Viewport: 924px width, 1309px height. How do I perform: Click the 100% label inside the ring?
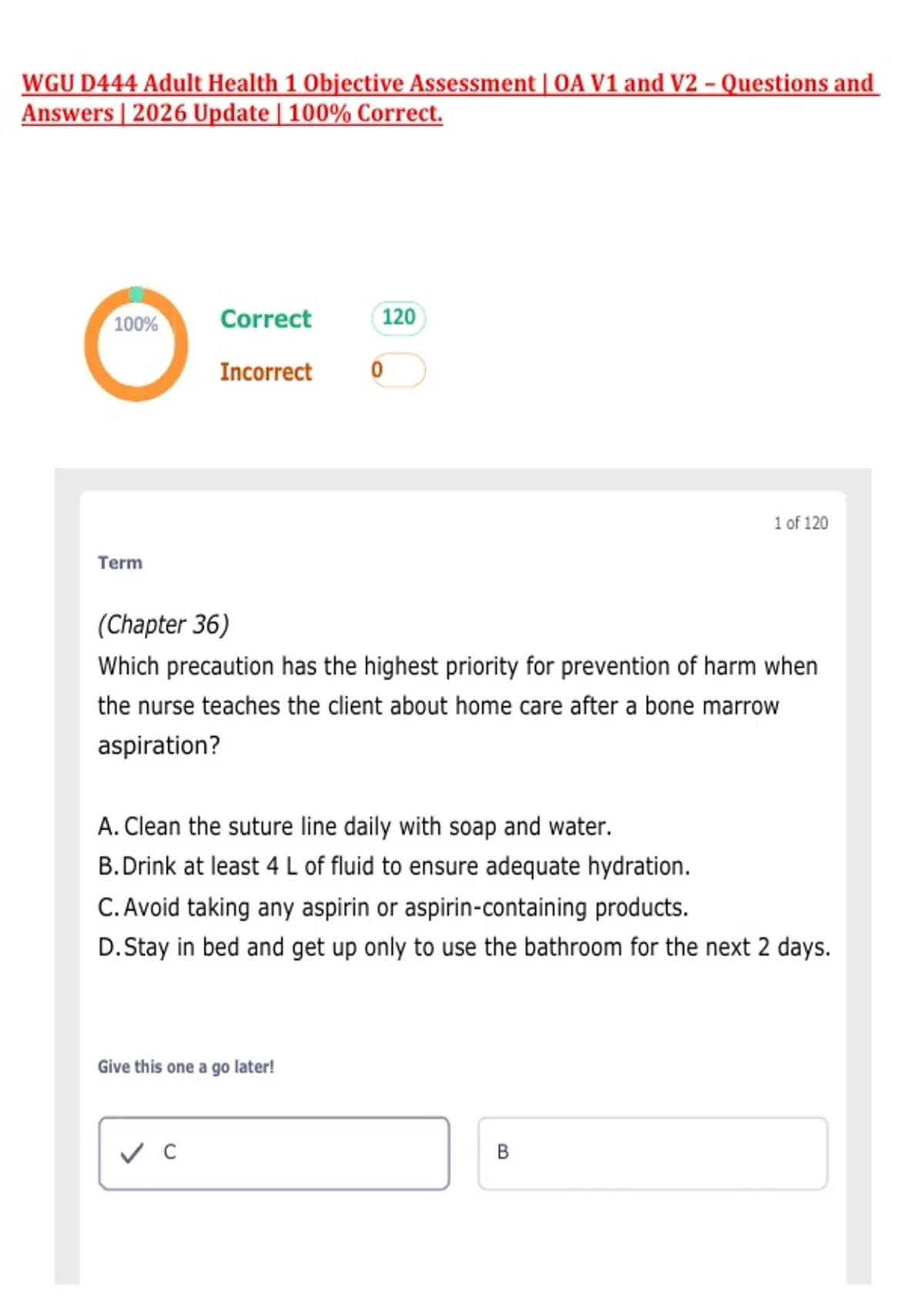click(136, 324)
